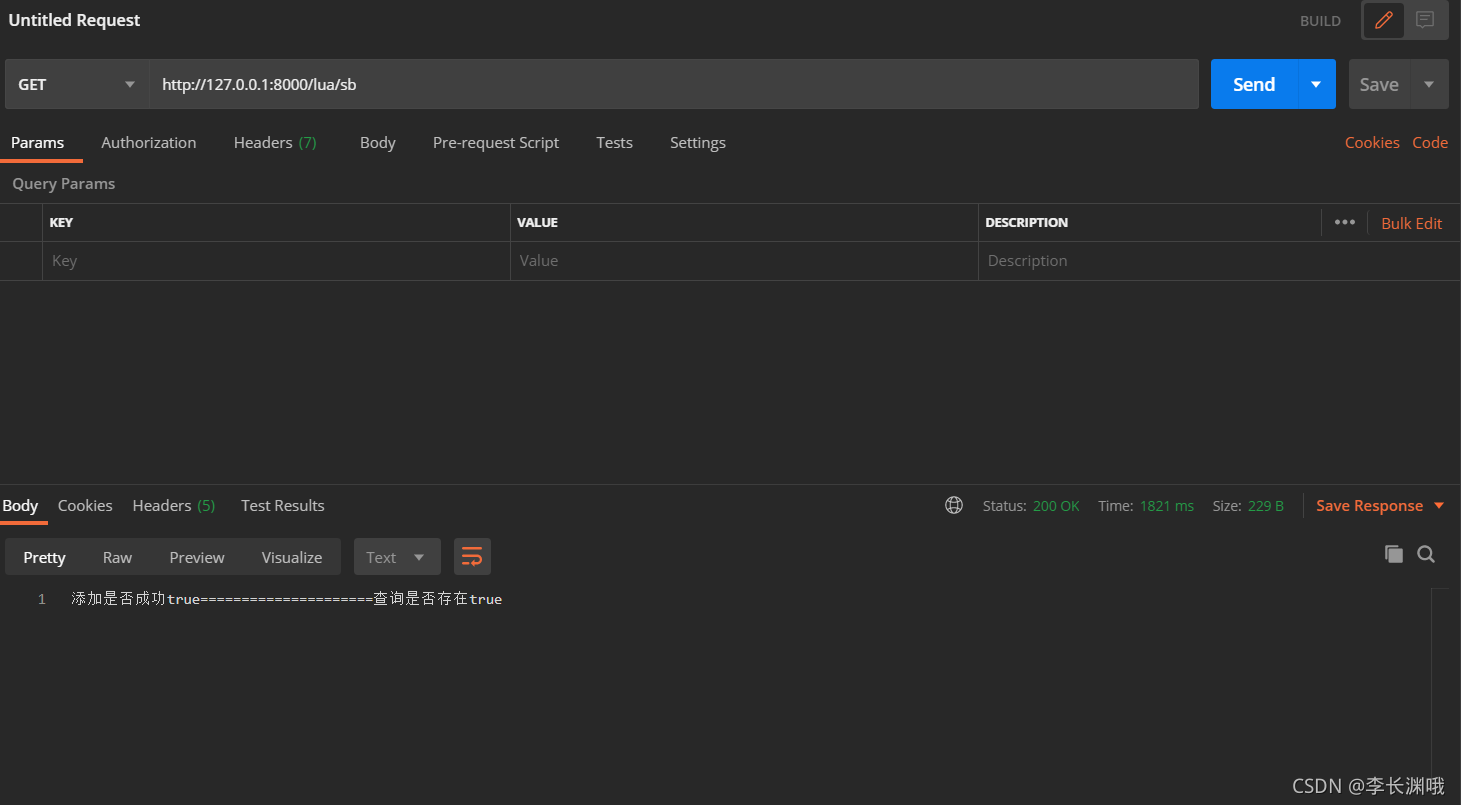Open the Authorization tab
1461x805 pixels.
(149, 143)
